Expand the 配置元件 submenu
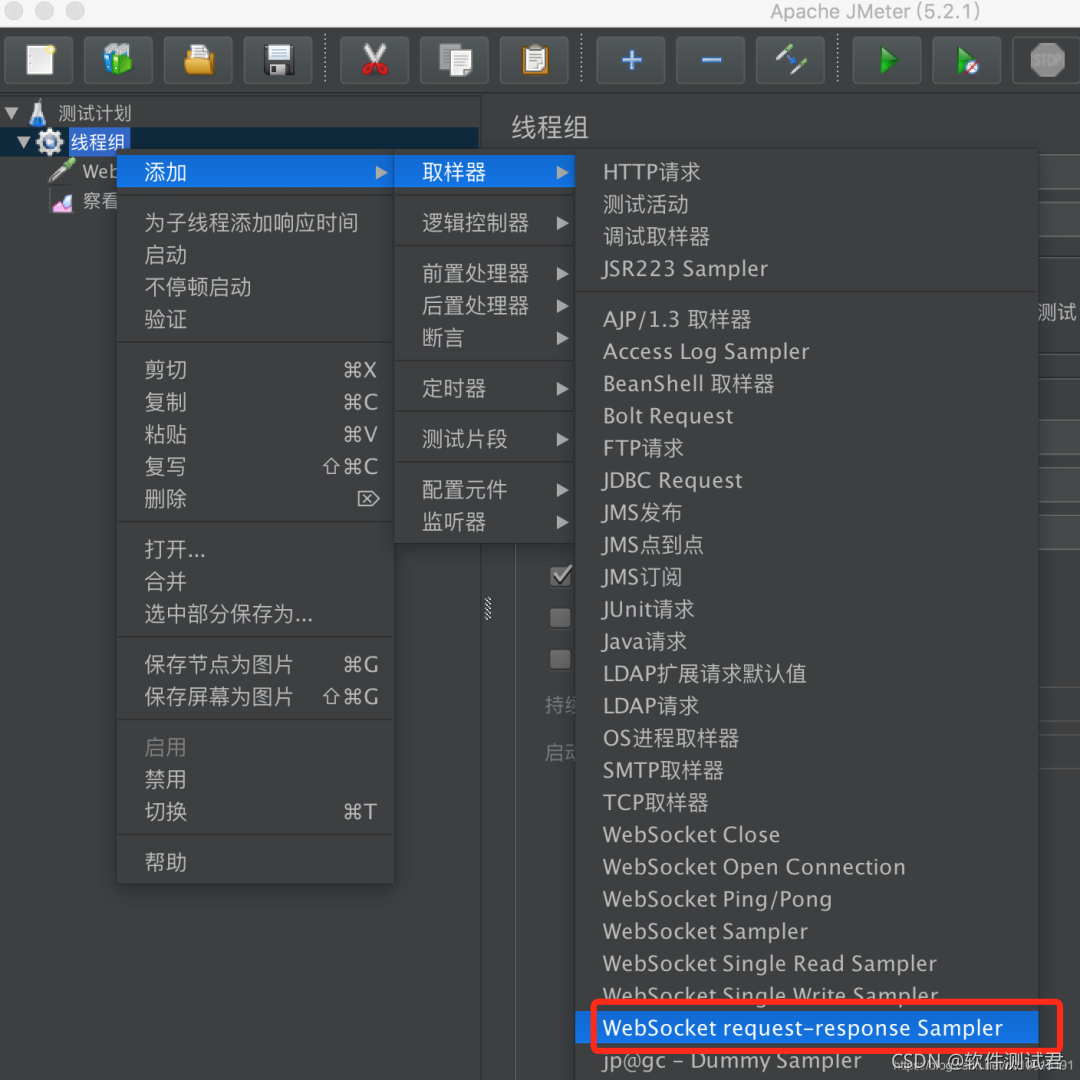 (484, 489)
